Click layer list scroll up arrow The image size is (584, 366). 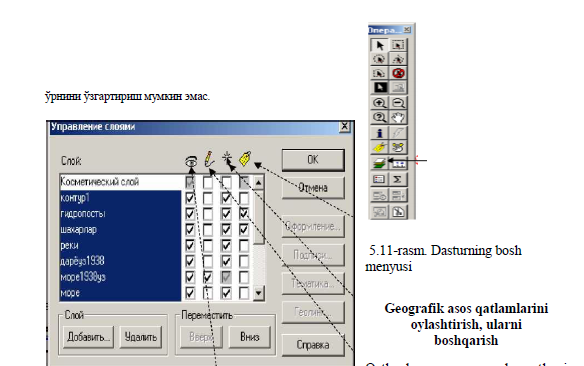point(258,182)
